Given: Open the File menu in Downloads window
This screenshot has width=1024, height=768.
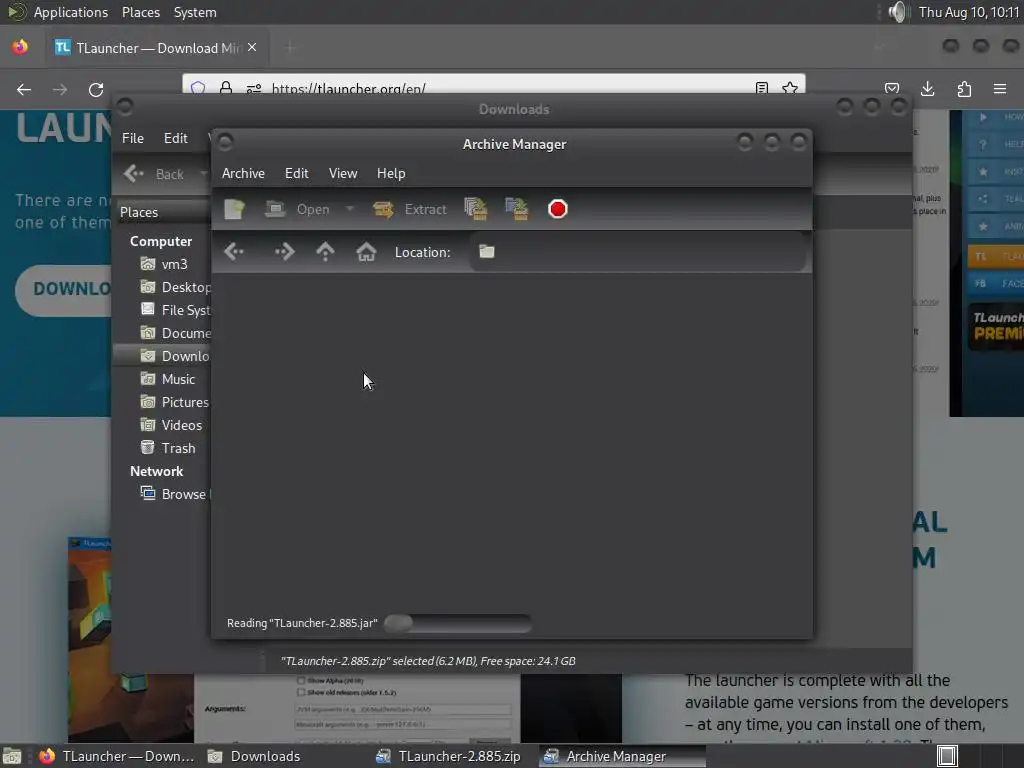Looking at the screenshot, I should [x=133, y=138].
